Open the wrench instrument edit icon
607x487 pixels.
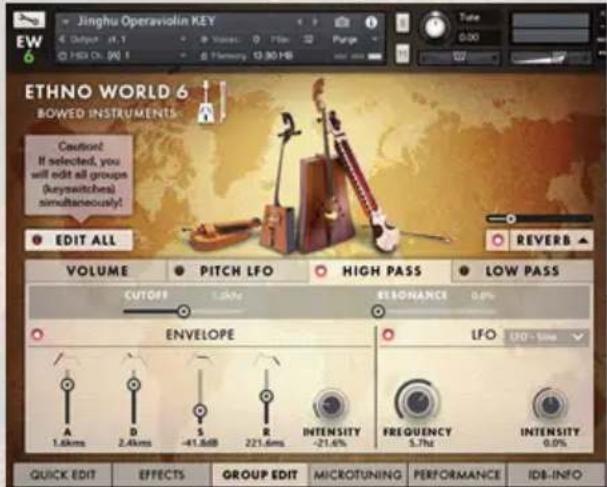pos(29,20)
